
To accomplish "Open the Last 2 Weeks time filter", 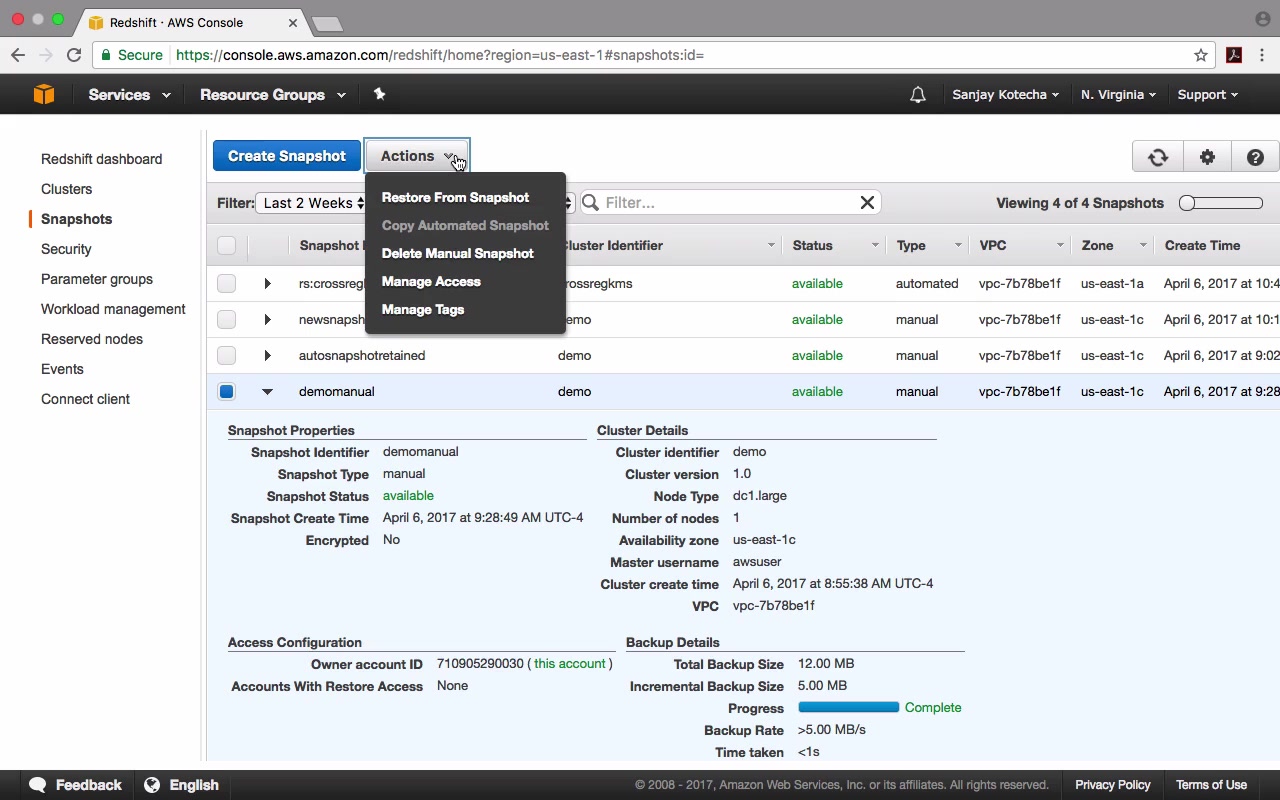I will (x=312, y=203).
